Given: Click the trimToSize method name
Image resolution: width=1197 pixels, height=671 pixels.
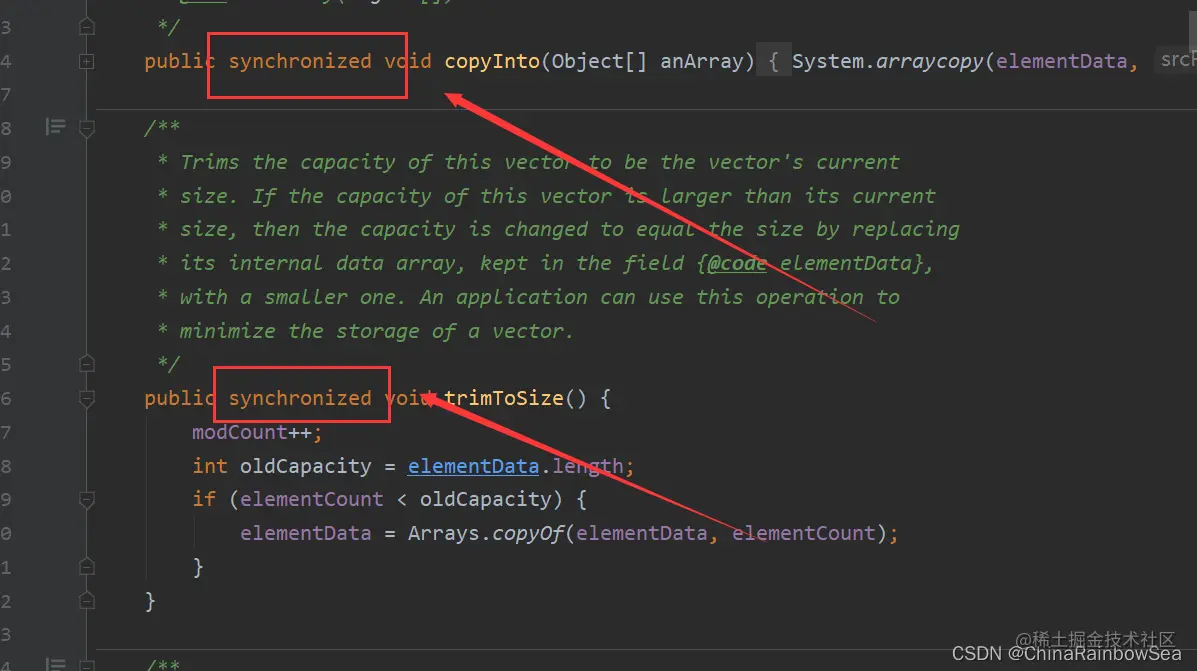Looking at the screenshot, I should coord(504,398).
